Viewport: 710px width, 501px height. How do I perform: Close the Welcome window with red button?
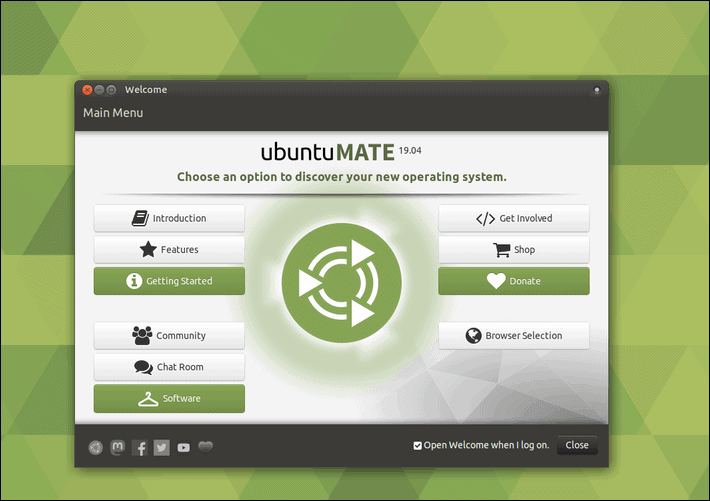point(87,90)
